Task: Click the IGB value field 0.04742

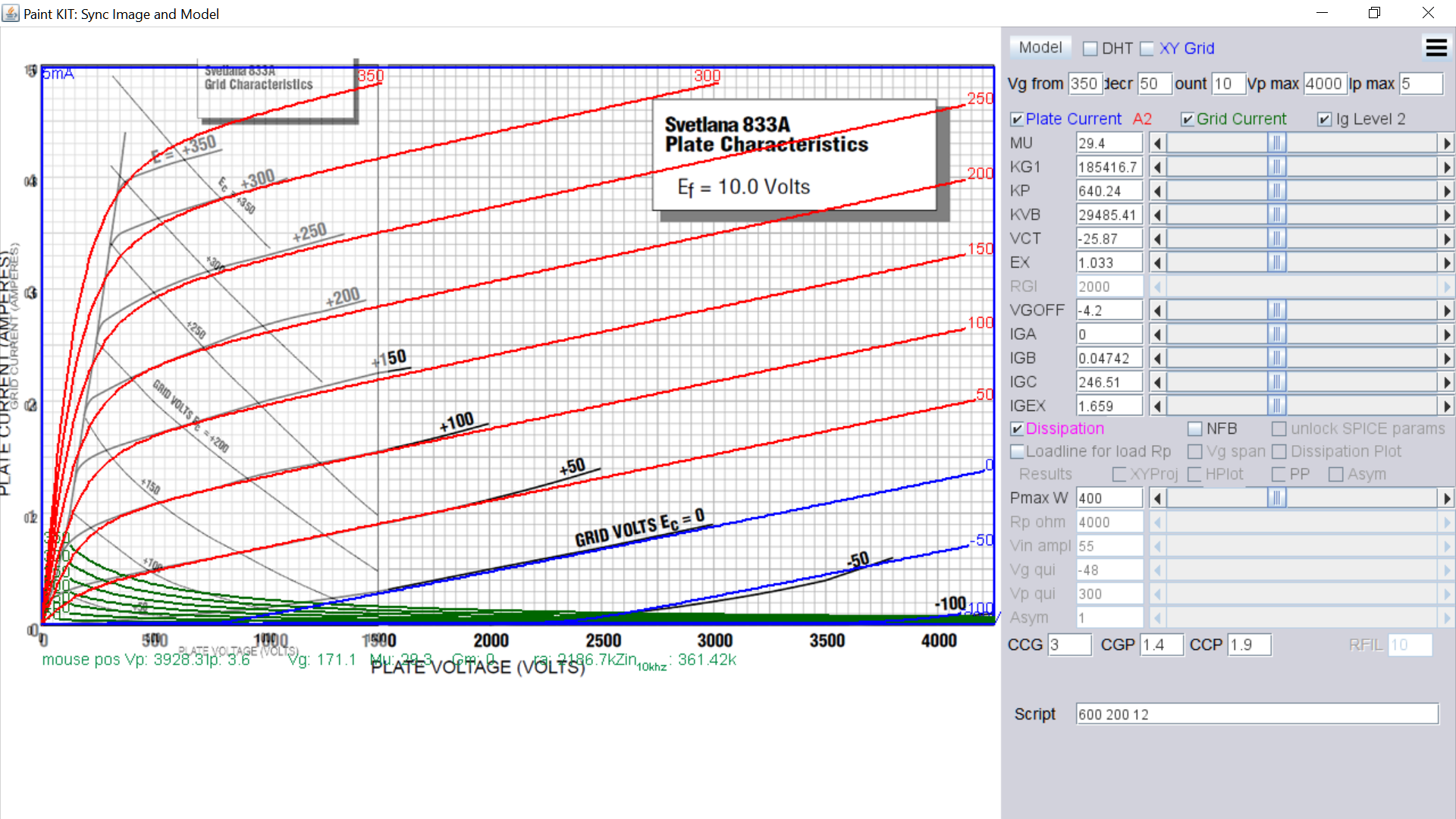Action: point(1109,359)
